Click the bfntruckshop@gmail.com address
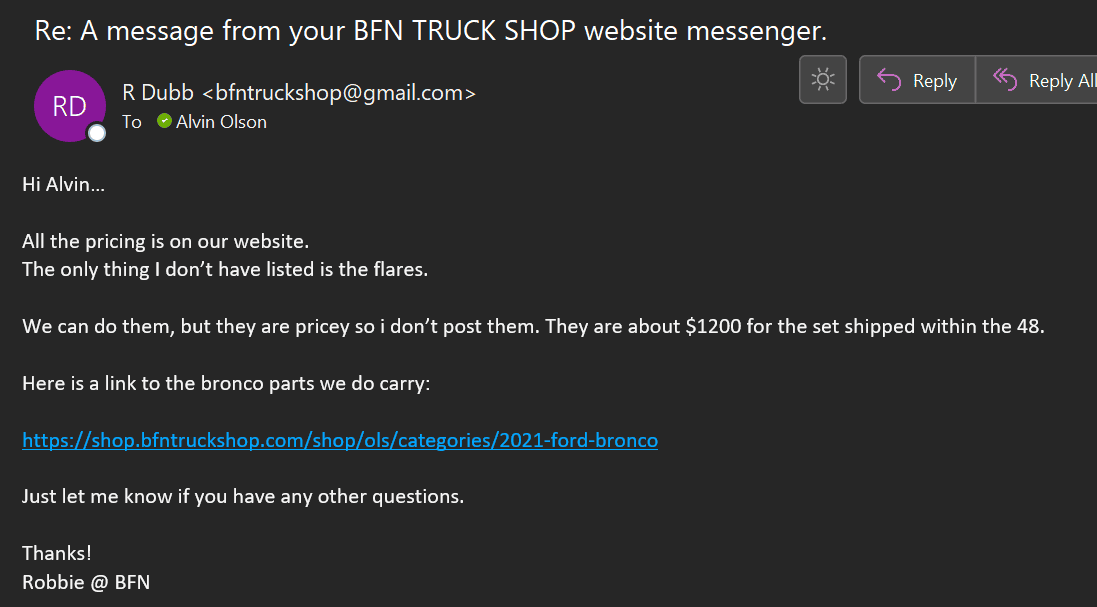 click(339, 92)
